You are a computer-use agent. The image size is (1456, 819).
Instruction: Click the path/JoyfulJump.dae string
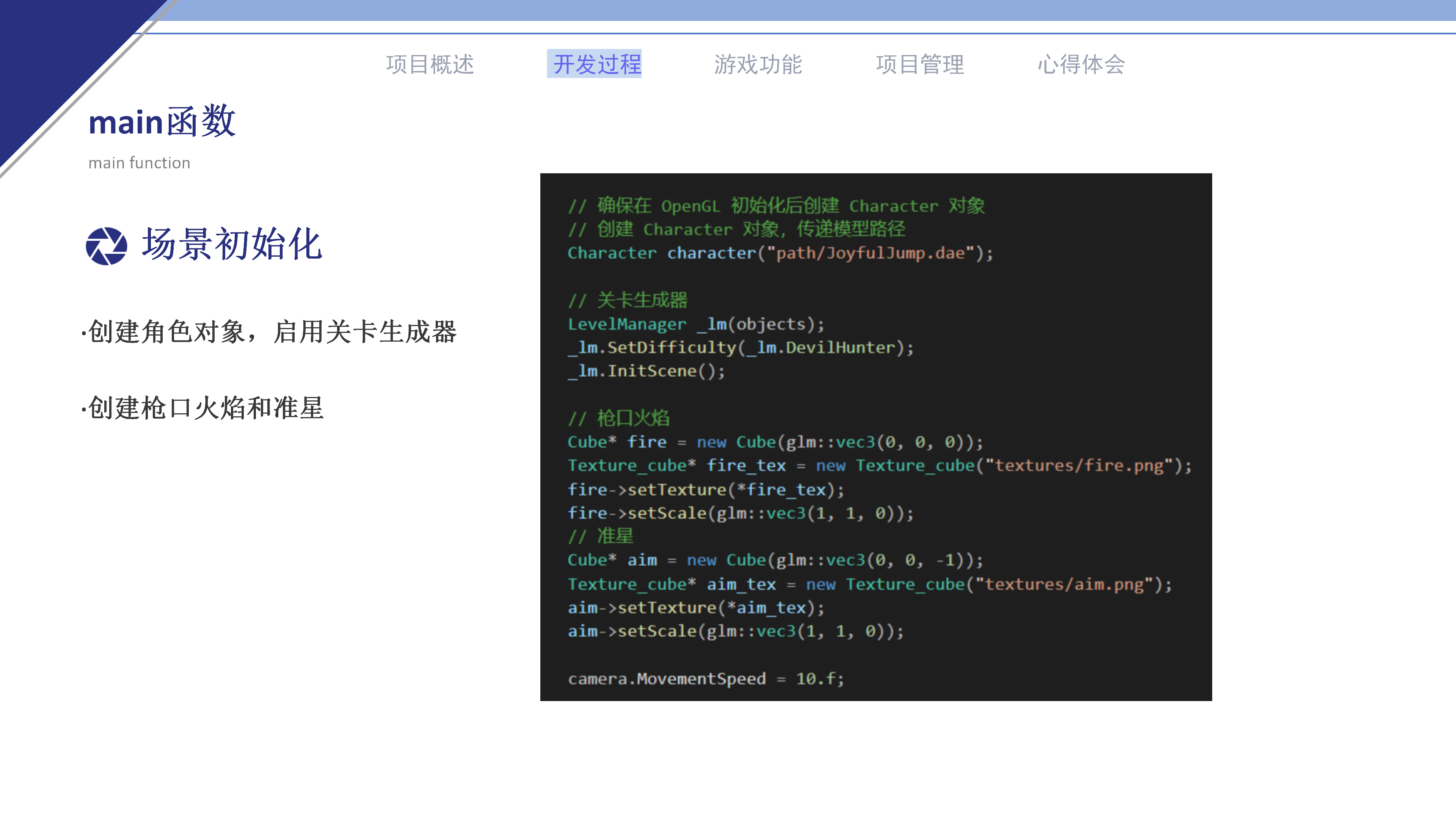[x=873, y=253]
